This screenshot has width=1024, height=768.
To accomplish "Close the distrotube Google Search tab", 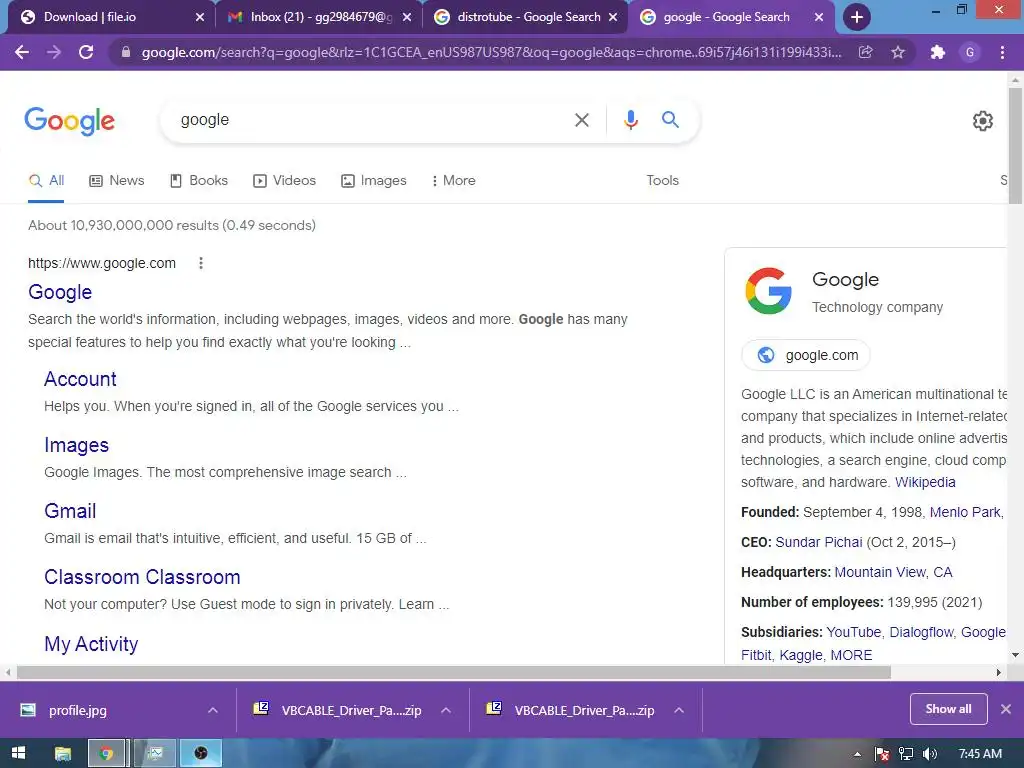I will pyautogui.click(x=613, y=18).
